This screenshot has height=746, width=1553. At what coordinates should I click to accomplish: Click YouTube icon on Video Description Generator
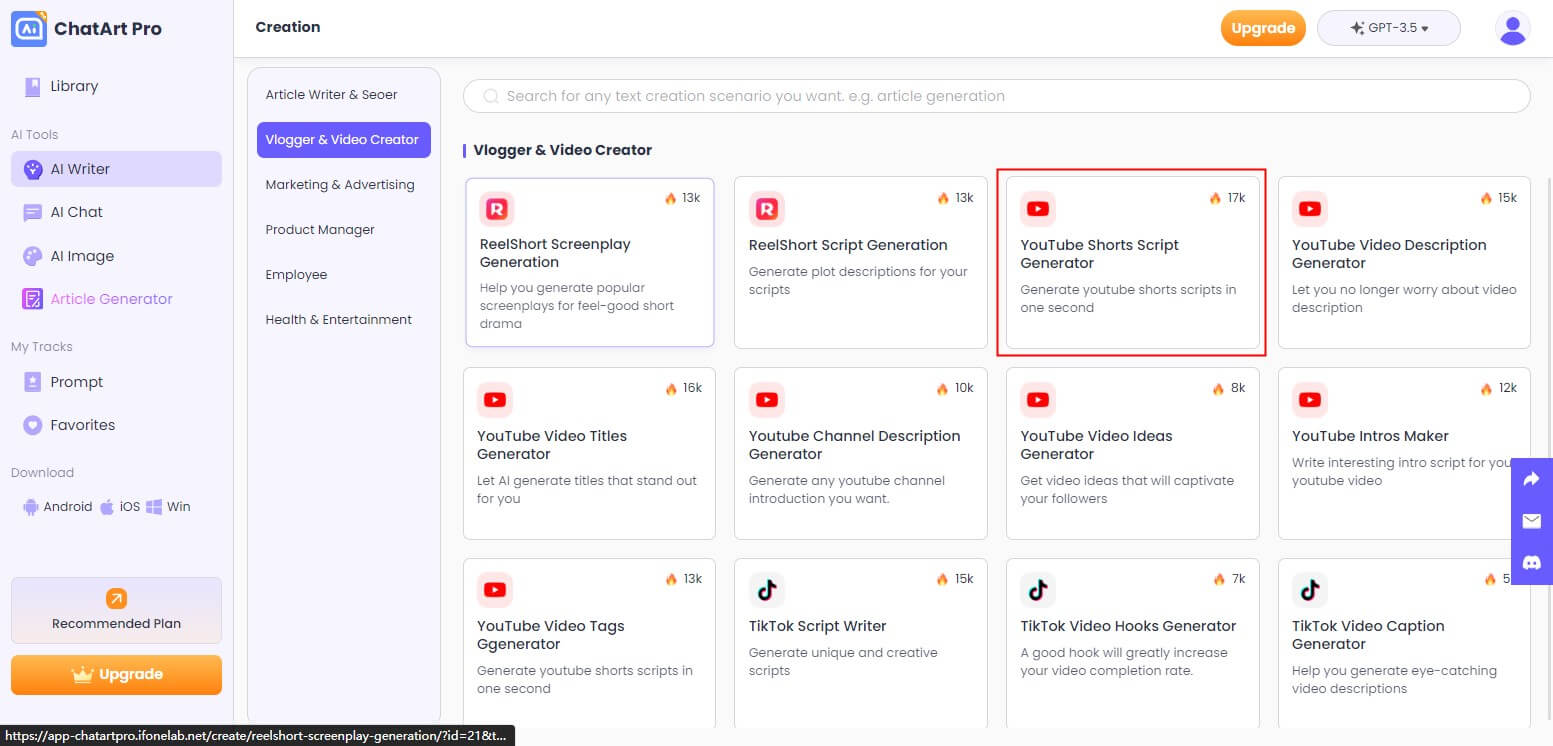(1309, 209)
